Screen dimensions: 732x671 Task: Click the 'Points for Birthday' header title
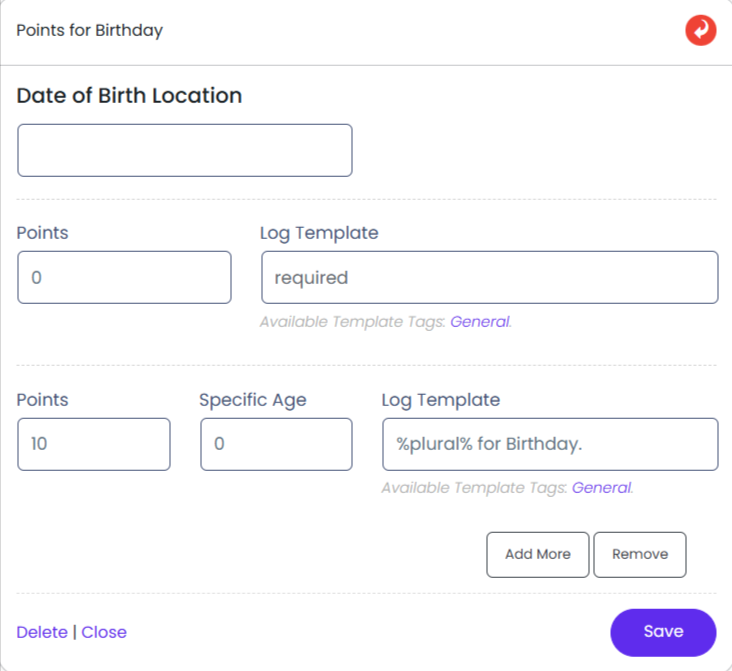click(90, 30)
